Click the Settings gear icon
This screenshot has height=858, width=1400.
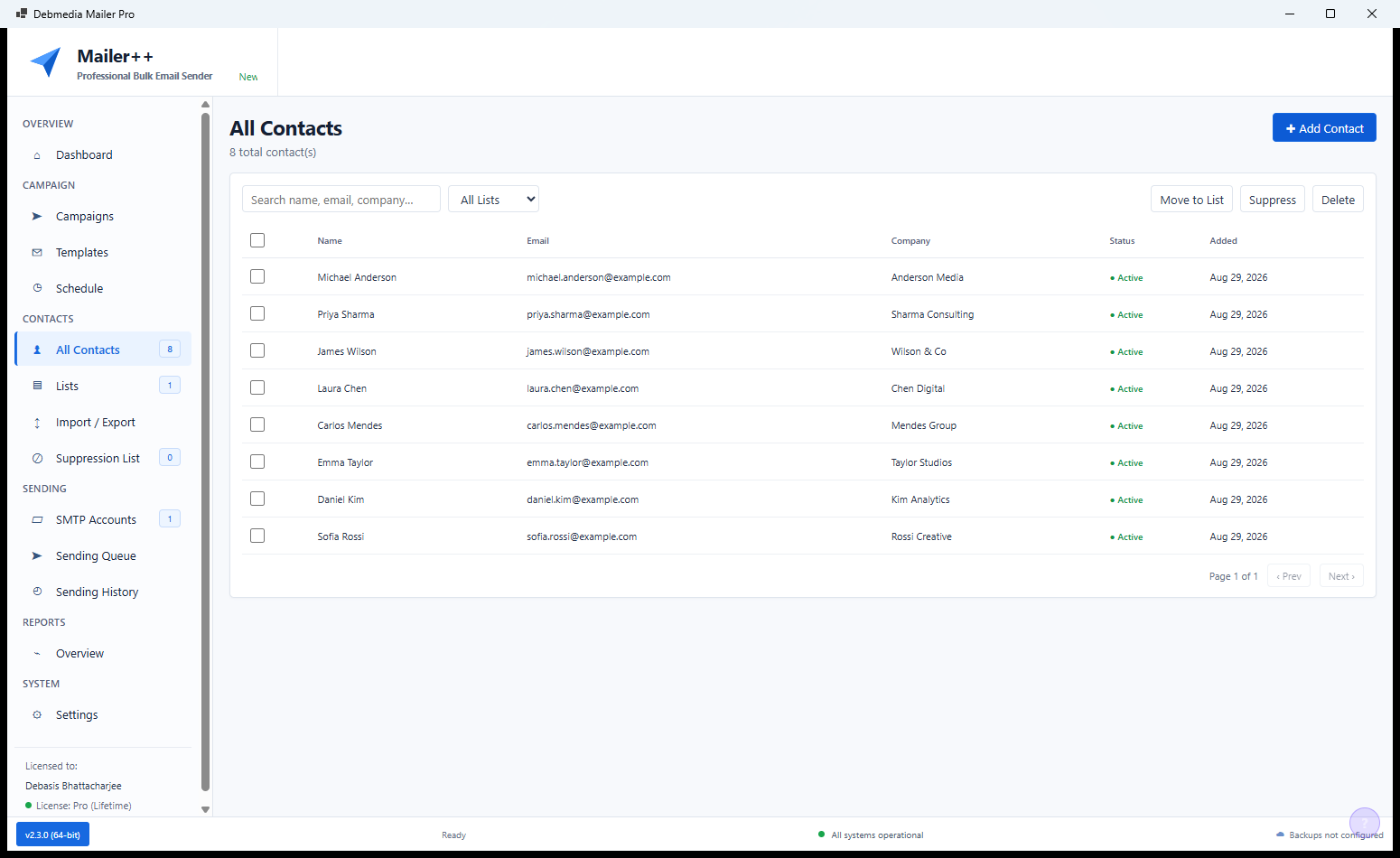click(37, 715)
